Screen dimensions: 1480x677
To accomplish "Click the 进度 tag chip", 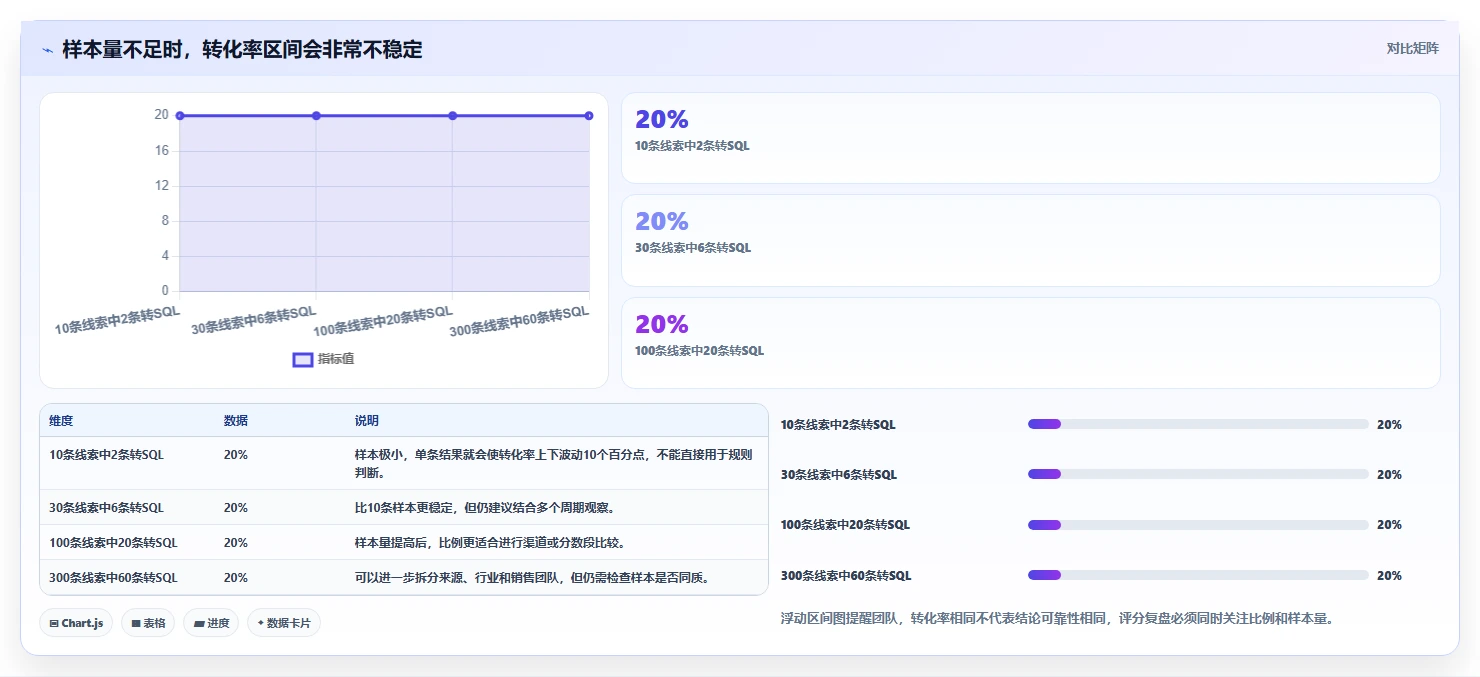I will tap(211, 623).
